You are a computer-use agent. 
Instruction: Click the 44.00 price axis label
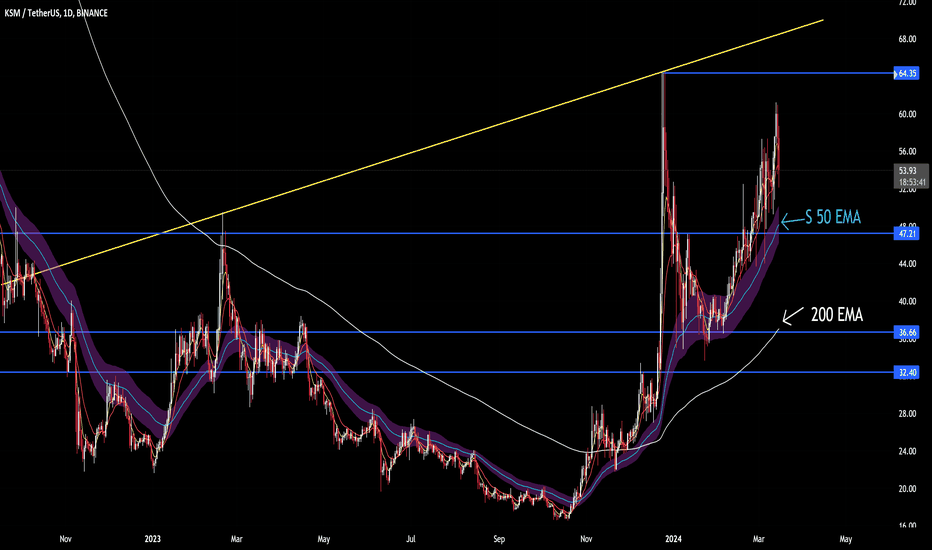point(907,264)
